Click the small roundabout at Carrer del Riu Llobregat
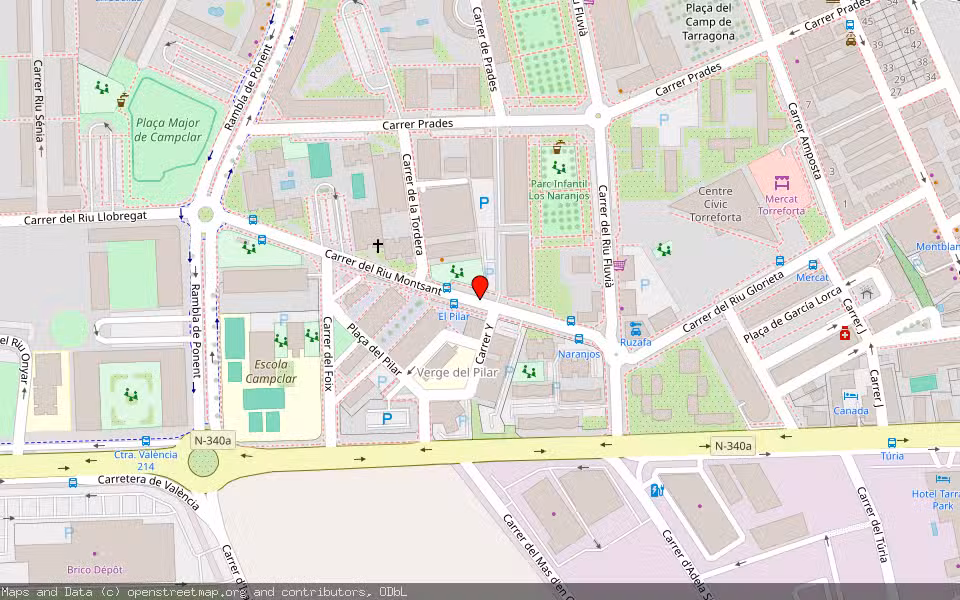Screen dimensions: 960x600 (205, 214)
